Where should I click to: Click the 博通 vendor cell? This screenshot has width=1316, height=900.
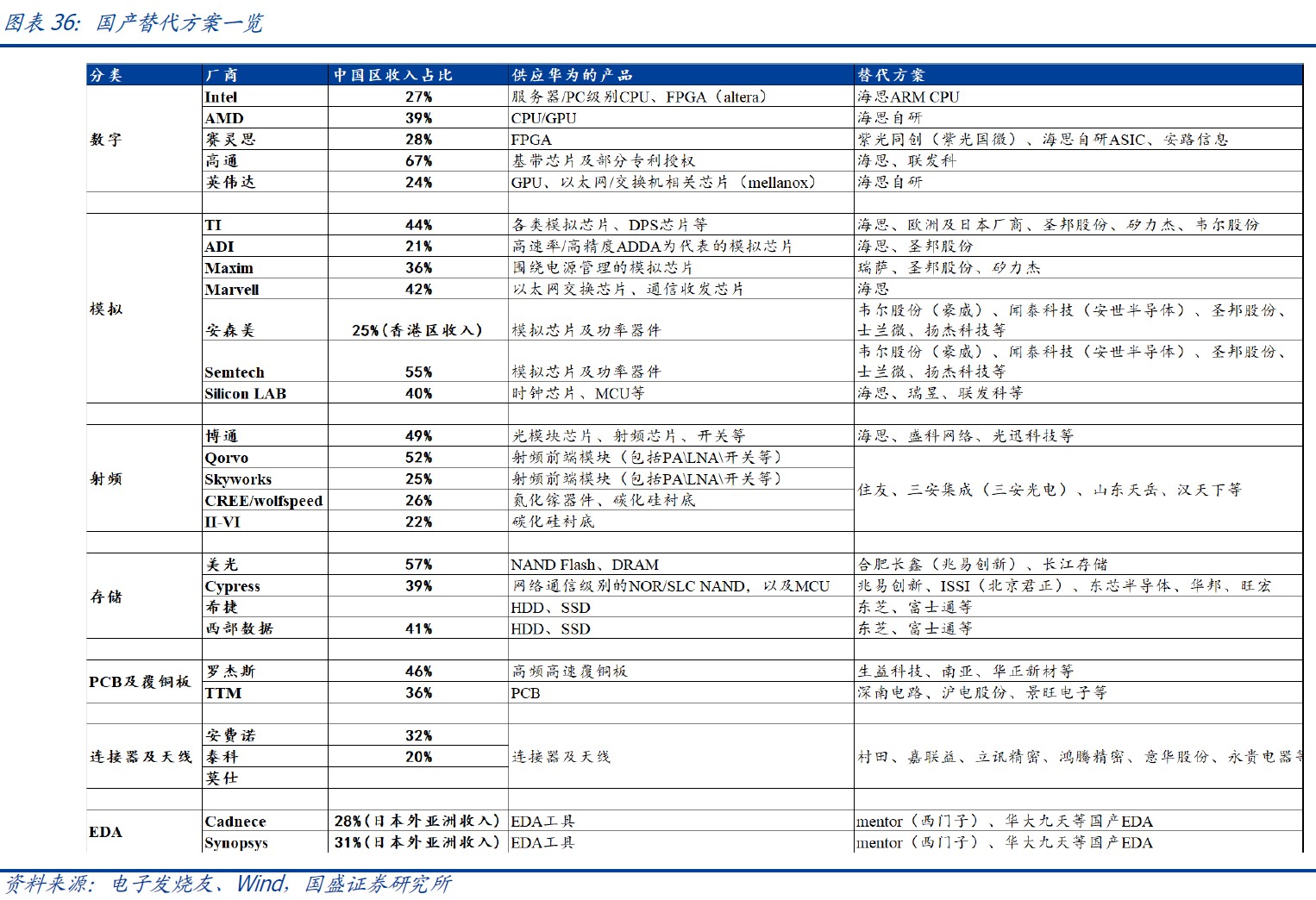click(265, 435)
